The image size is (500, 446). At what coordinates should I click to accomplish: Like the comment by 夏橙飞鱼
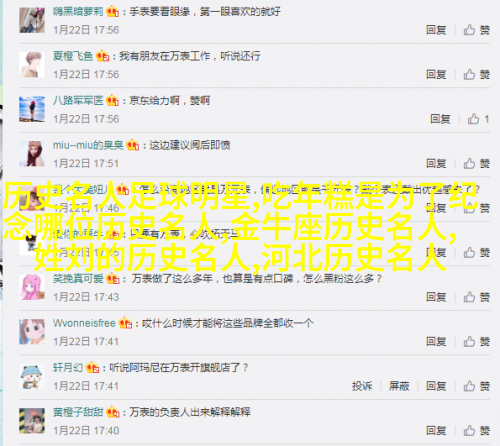[x=477, y=74]
